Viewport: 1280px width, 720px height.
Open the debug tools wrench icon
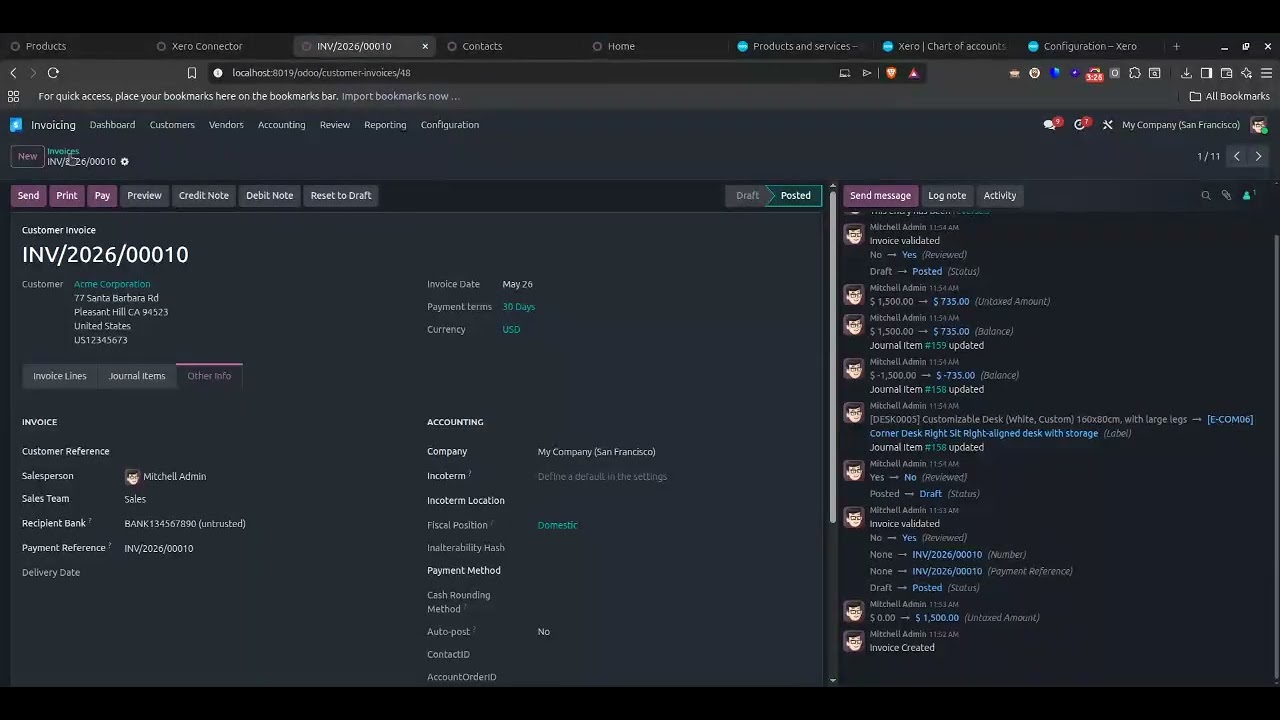tap(1107, 125)
